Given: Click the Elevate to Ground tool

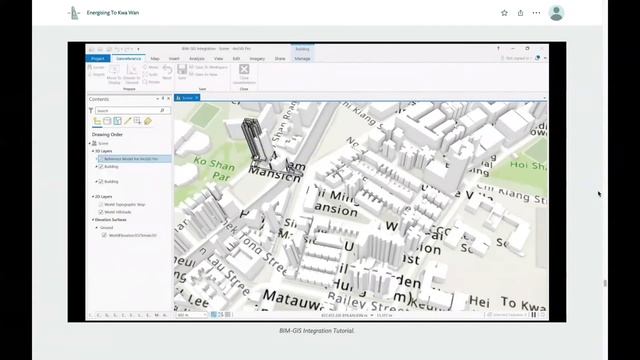Looking at the screenshot, I should (132, 74).
